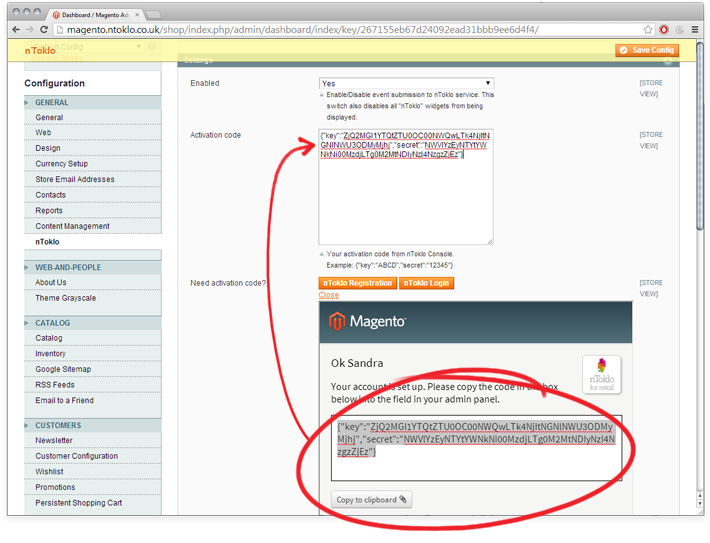The width and height of the screenshot is (710, 543).
Task: Open Persistent Shopping Cart configuration
Action: (x=79, y=504)
